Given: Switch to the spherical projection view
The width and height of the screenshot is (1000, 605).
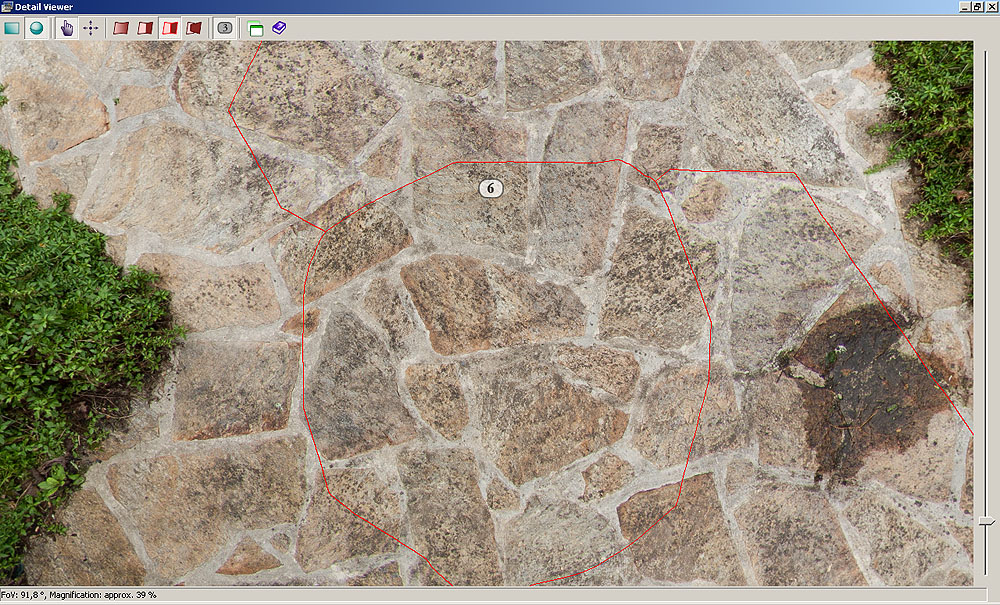Looking at the screenshot, I should click(x=36, y=28).
